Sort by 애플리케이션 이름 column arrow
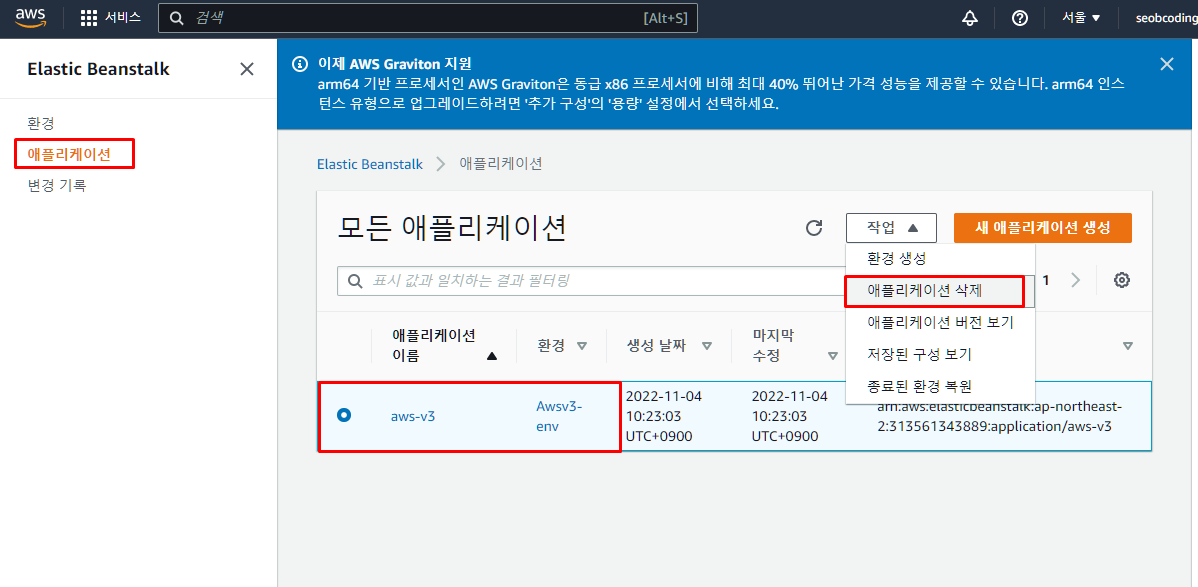Image resolution: width=1198 pixels, height=587 pixels. coord(491,356)
